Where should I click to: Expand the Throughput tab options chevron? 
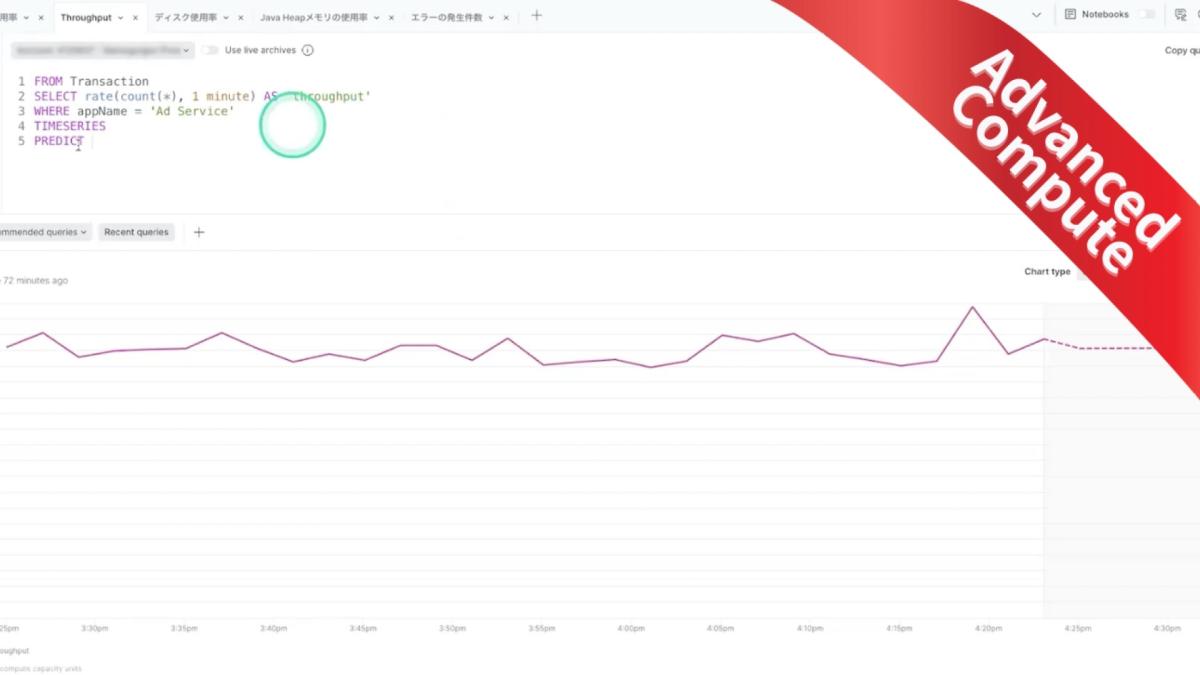pyautogui.click(x=121, y=18)
